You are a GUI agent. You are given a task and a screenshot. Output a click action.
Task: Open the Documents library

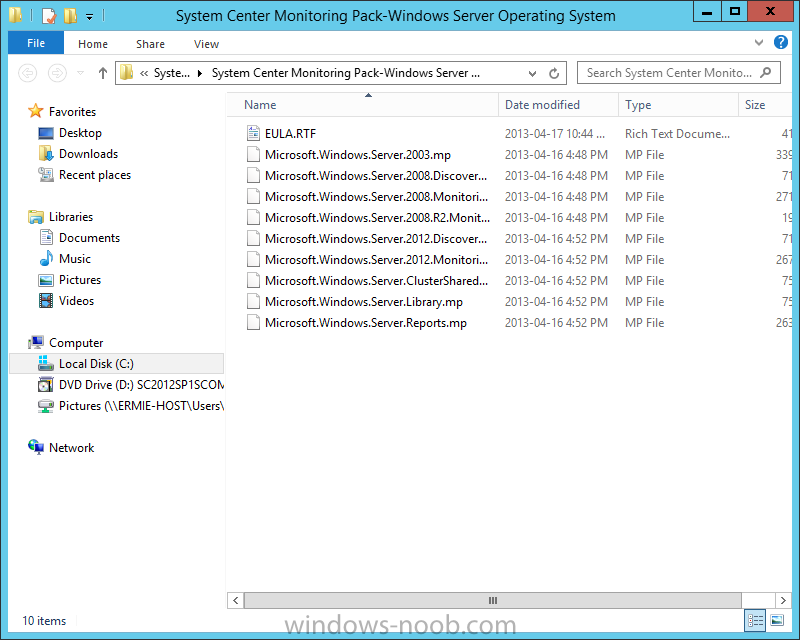(80, 237)
